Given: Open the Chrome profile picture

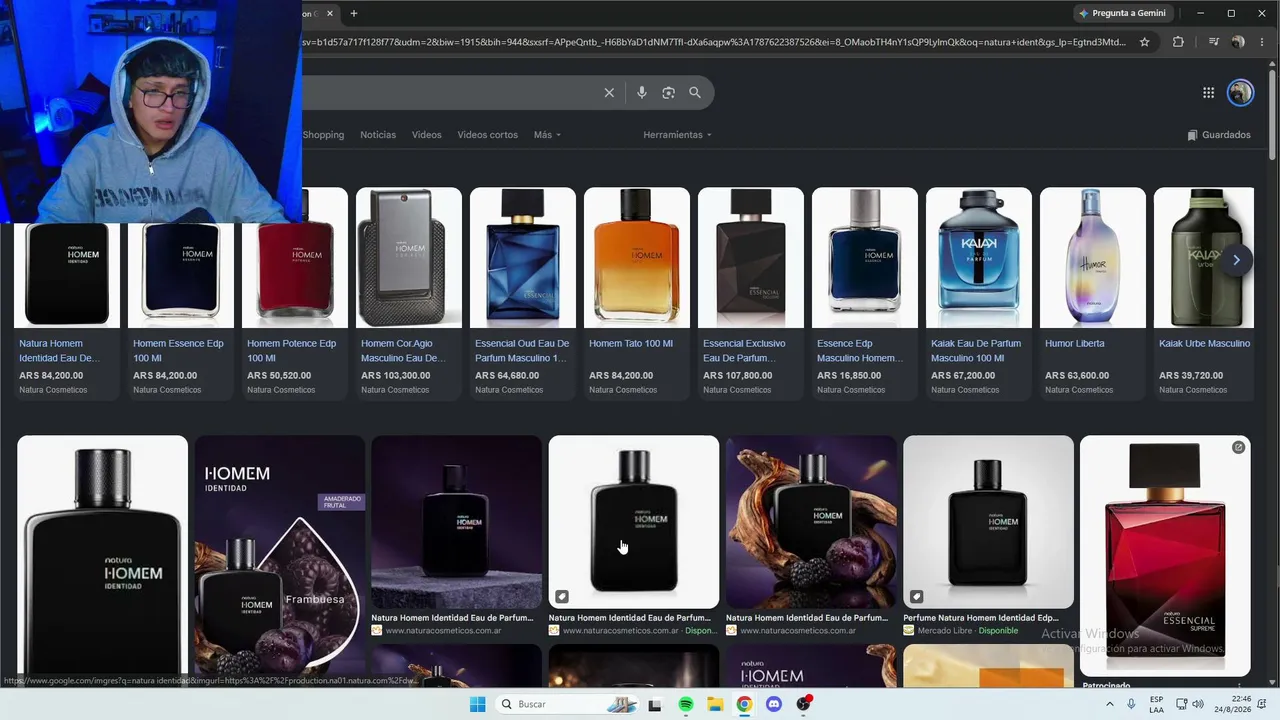Looking at the screenshot, I should (x=1238, y=42).
